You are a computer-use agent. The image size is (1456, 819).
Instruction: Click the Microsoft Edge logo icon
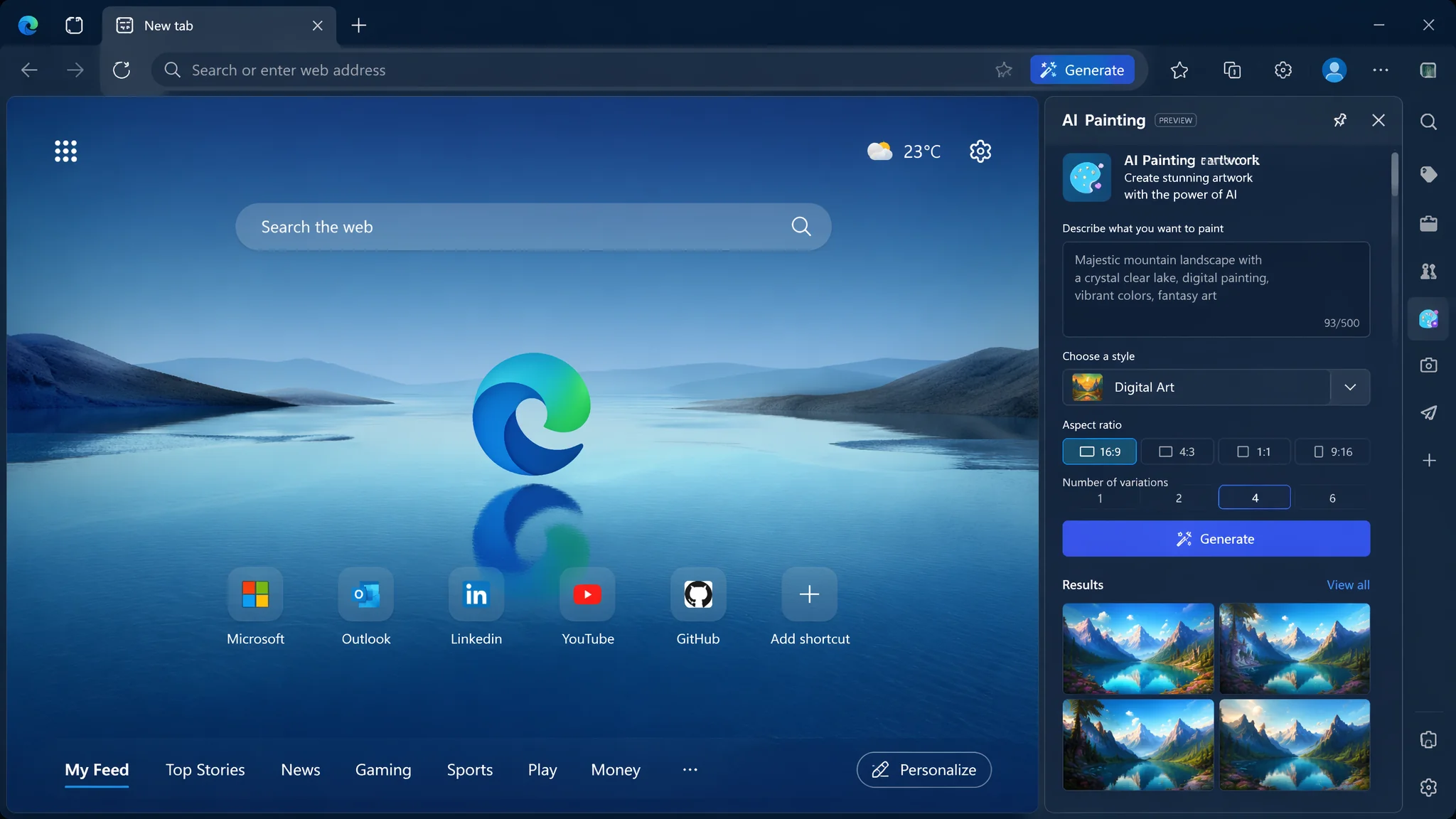[28, 26]
